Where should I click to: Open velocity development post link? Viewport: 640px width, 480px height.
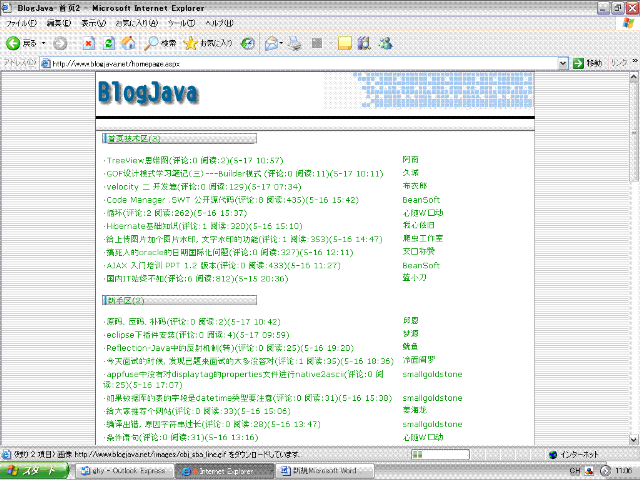[x=204, y=187]
